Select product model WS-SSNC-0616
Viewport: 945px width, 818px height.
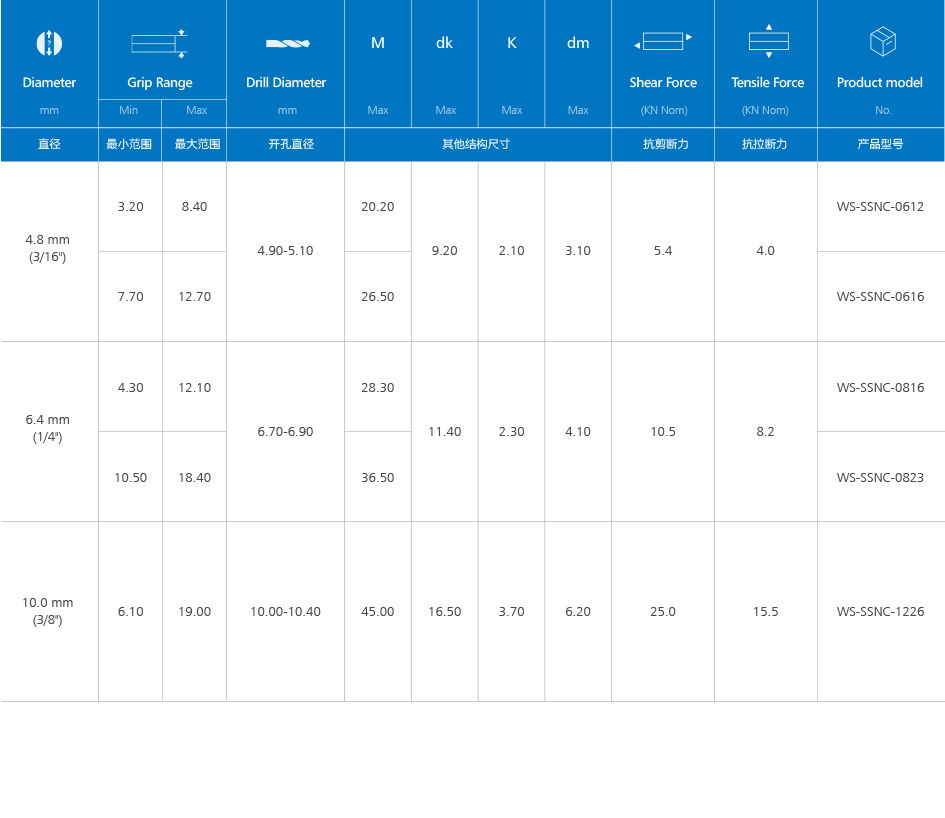[x=880, y=297]
